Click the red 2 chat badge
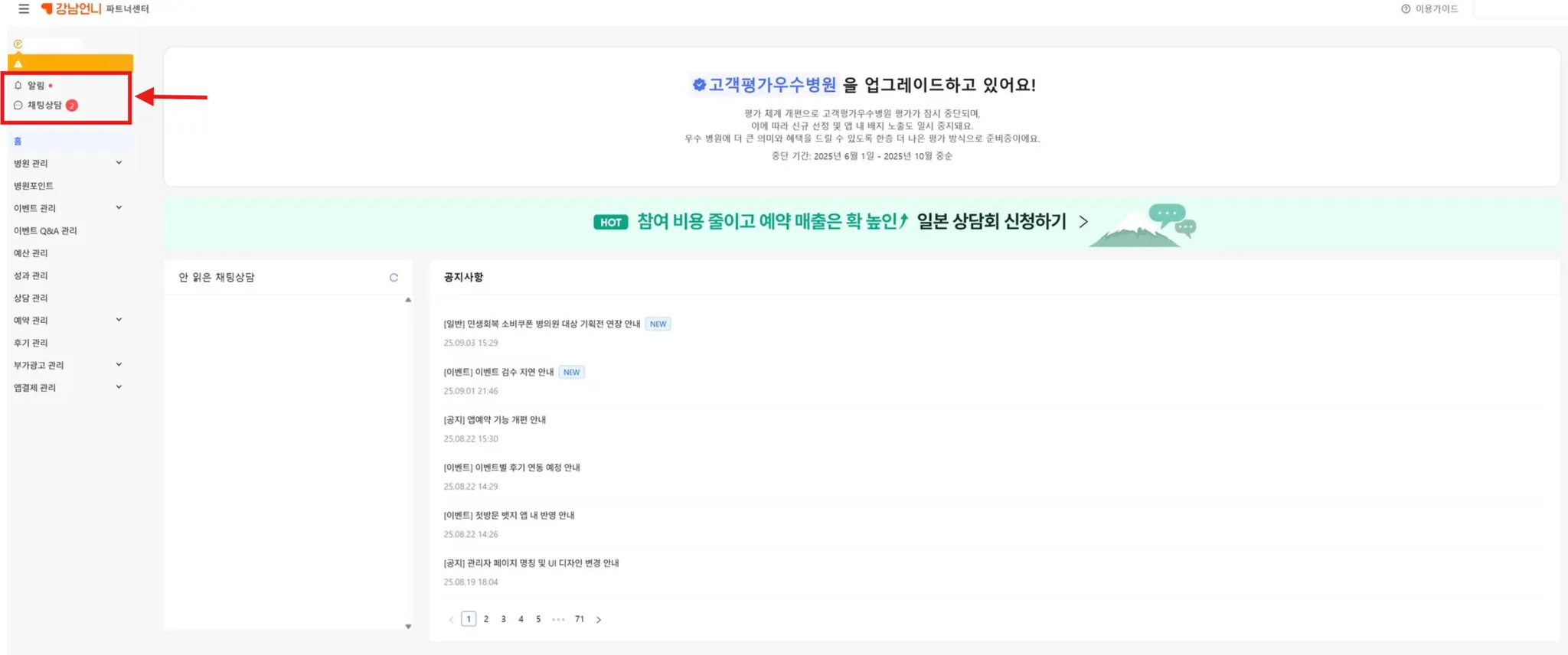This screenshot has width=1568, height=655. coord(72,106)
